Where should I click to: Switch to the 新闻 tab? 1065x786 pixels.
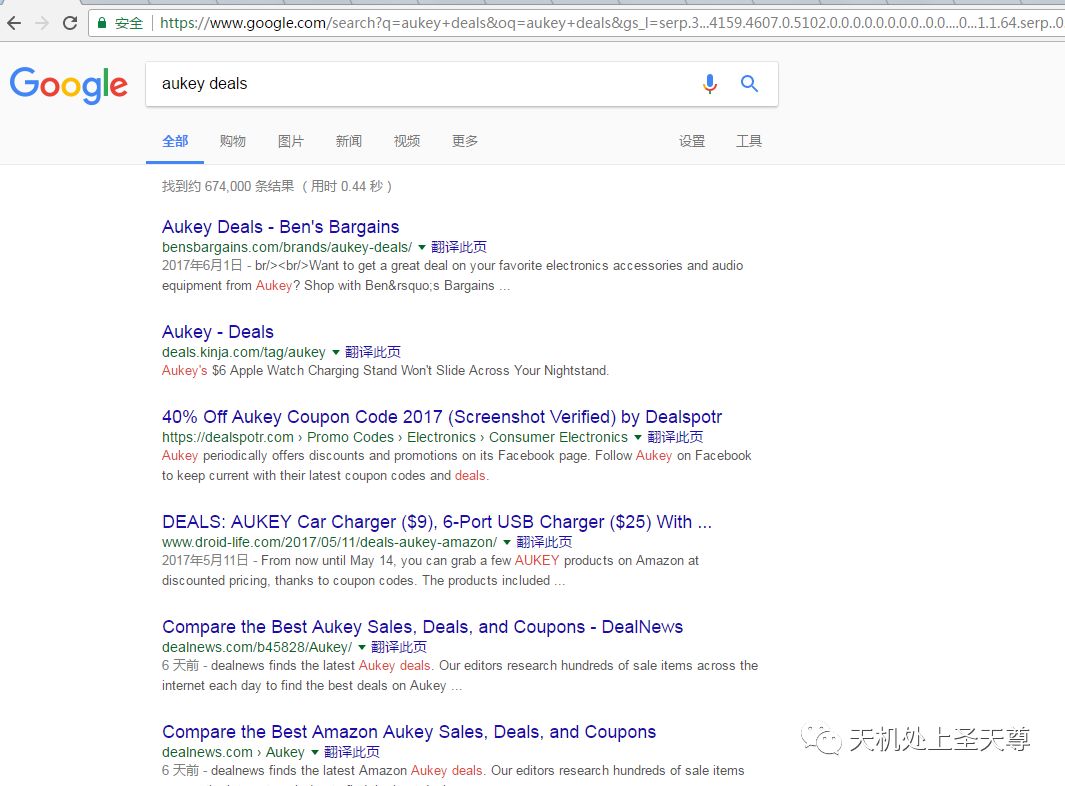(x=348, y=141)
